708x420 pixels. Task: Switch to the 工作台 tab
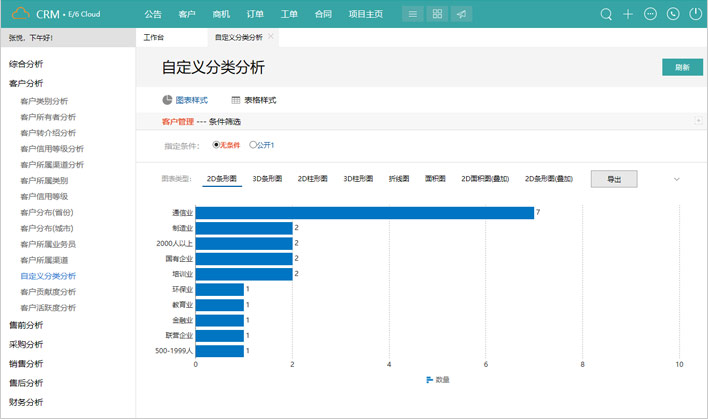click(x=155, y=37)
